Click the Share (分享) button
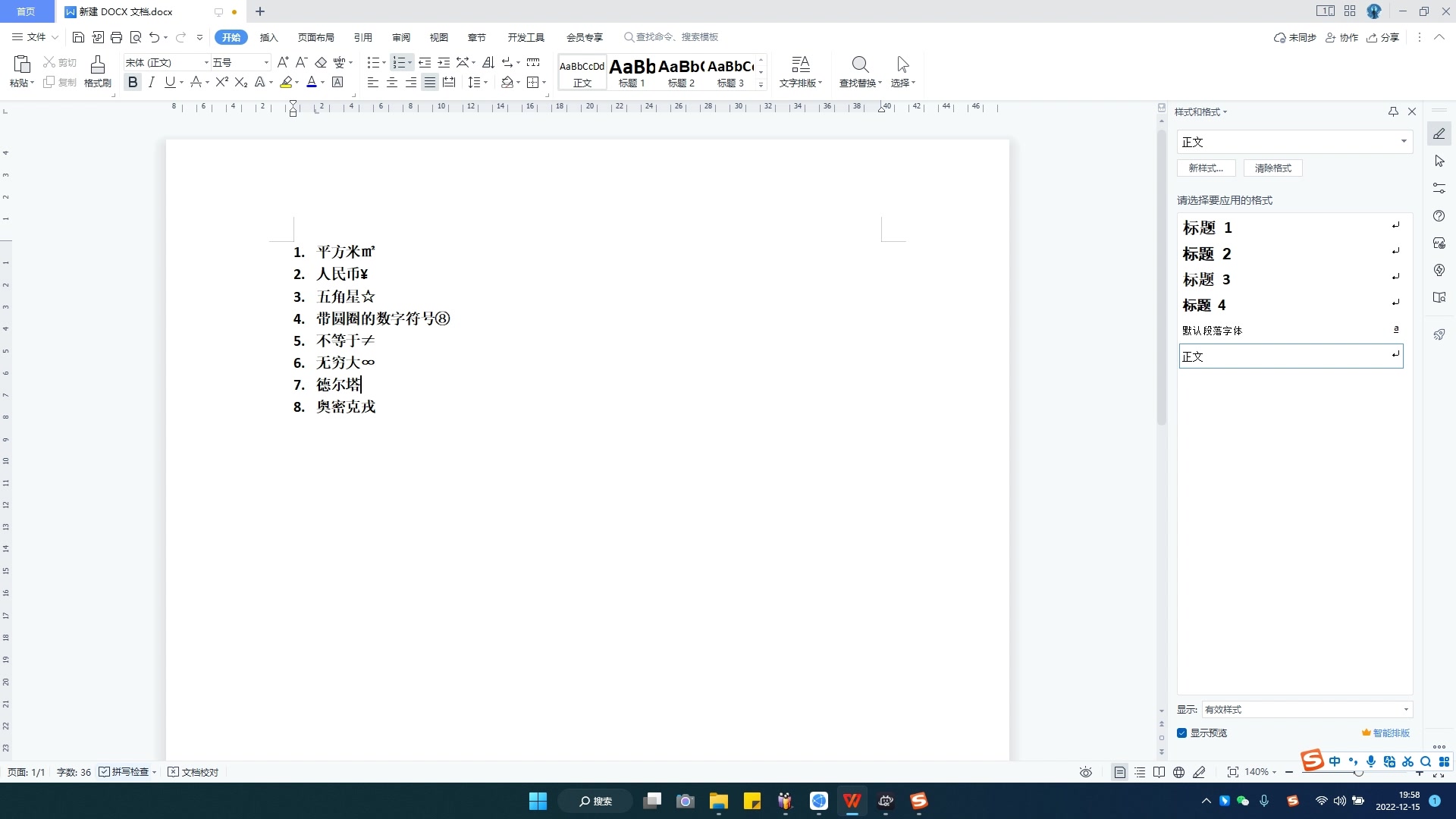The width and height of the screenshot is (1456, 819). (1382, 37)
